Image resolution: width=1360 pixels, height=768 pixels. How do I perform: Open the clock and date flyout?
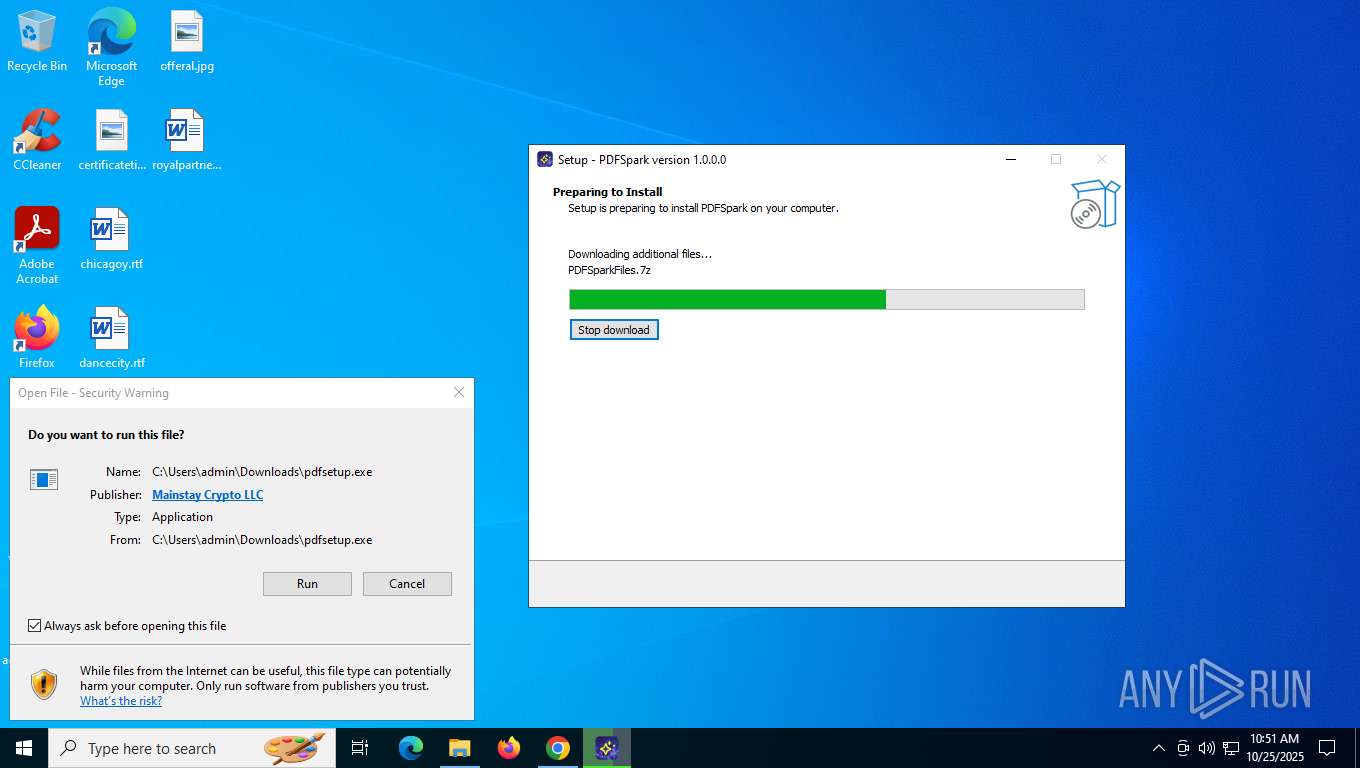pyautogui.click(x=1274, y=748)
